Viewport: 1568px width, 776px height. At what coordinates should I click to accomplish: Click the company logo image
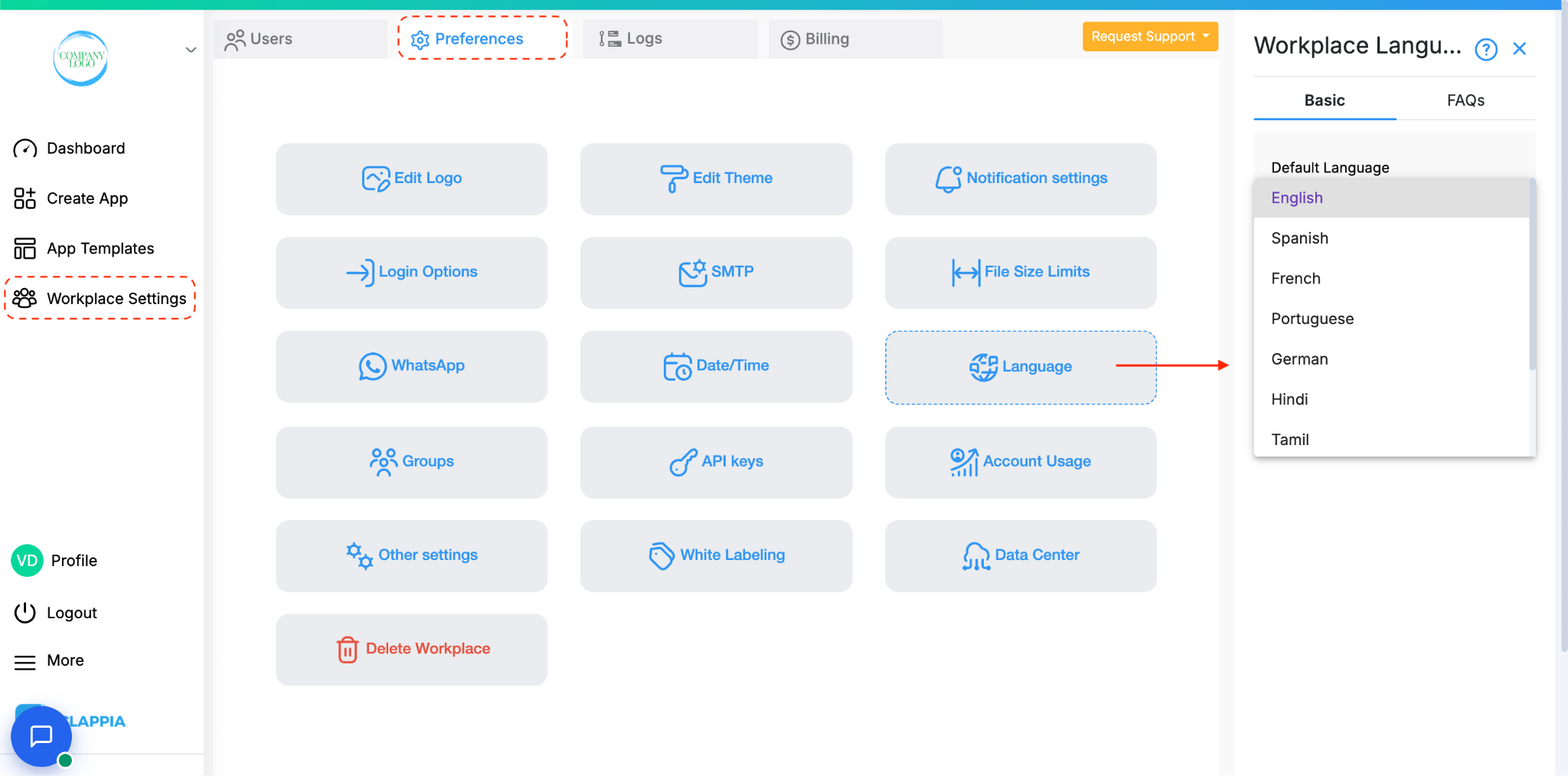[x=80, y=58]
